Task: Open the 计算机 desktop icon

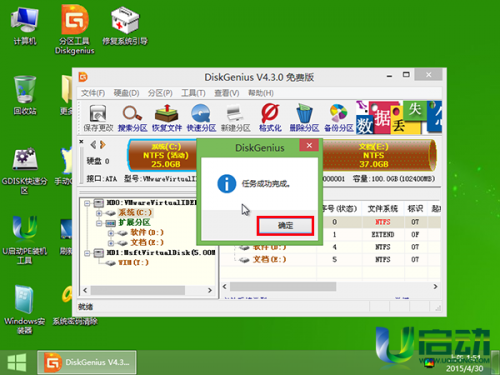Action: (x=25, y=26)
